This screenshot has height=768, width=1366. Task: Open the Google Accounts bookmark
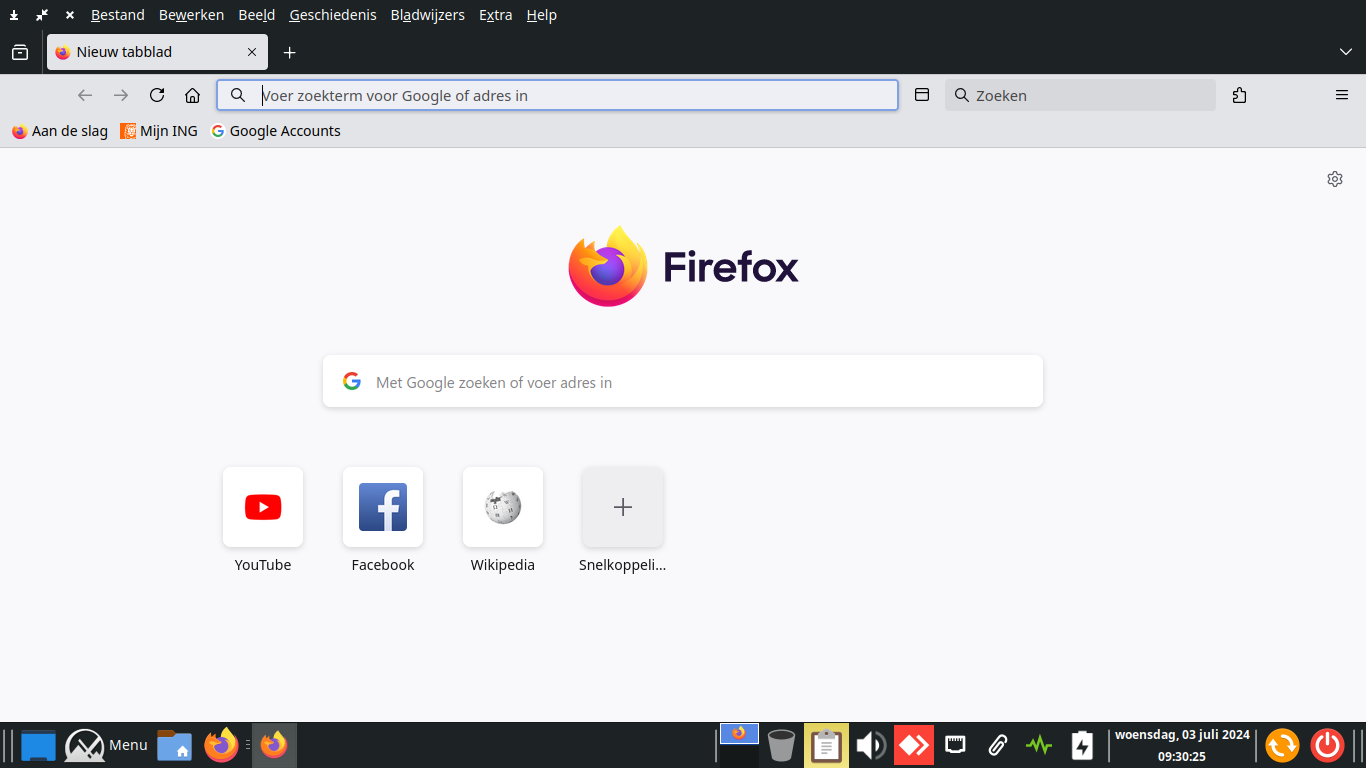276,131
